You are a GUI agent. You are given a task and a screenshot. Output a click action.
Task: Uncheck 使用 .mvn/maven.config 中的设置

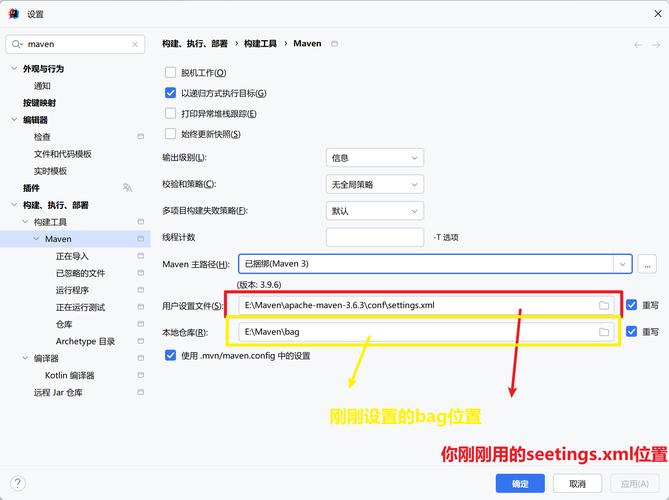point(170,355)
